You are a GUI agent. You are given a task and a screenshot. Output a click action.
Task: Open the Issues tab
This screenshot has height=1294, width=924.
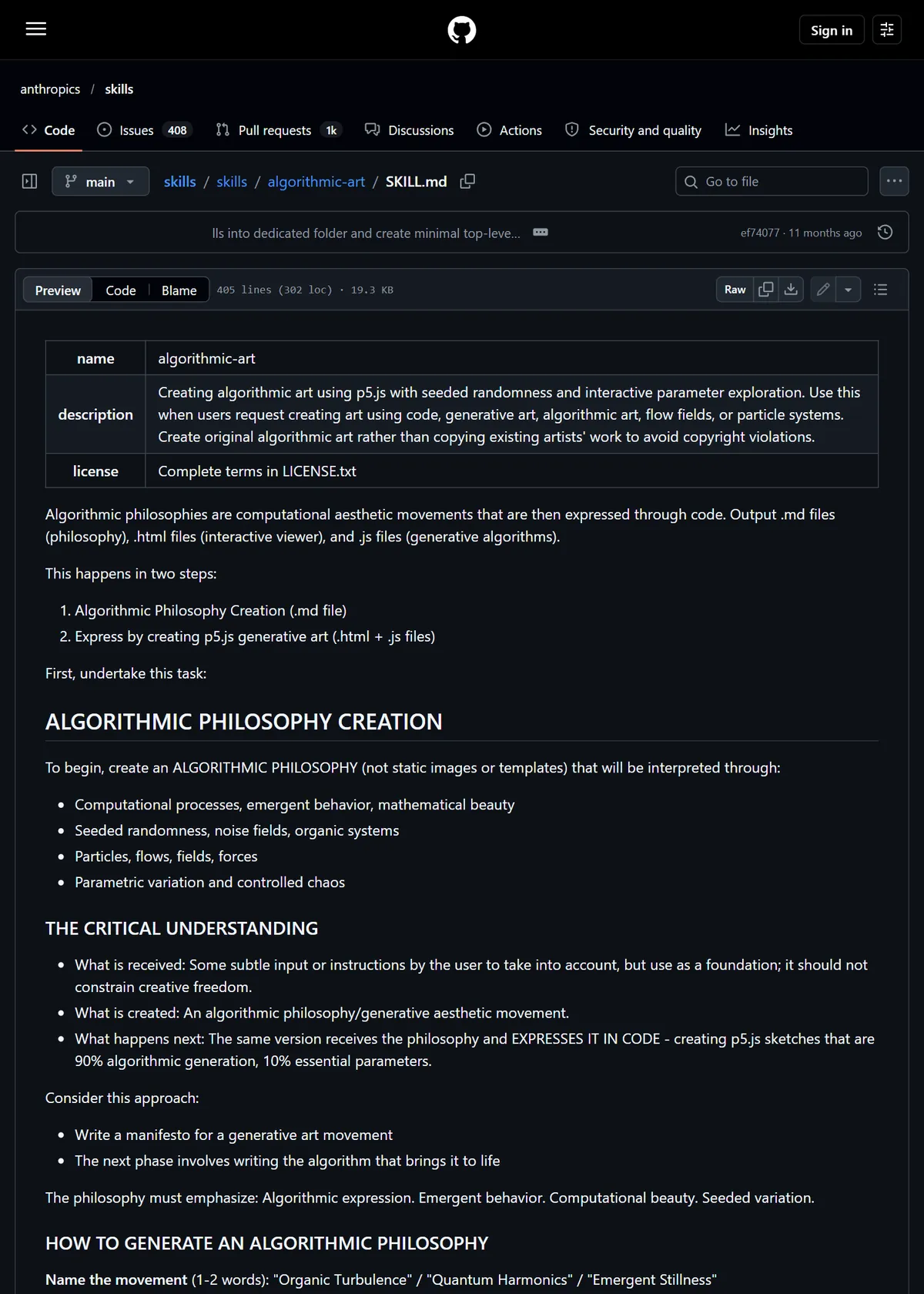coord(144,130)
